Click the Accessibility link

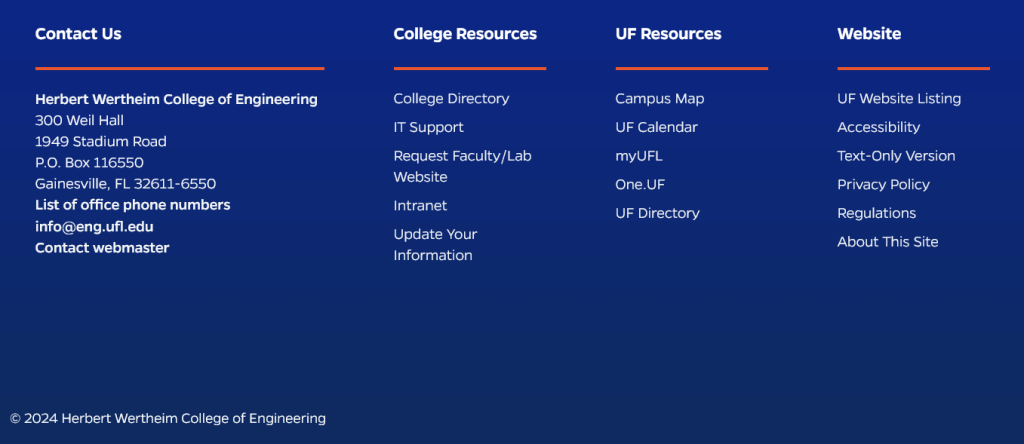(x=878, y=127)
